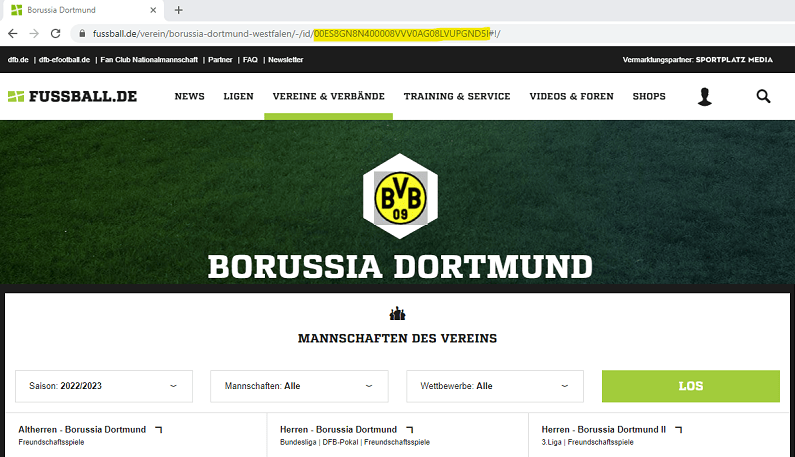Expand the Mannschaften: Alle dropdown
The width and height of the screenshot is (795, 457).
click(299, 386)
